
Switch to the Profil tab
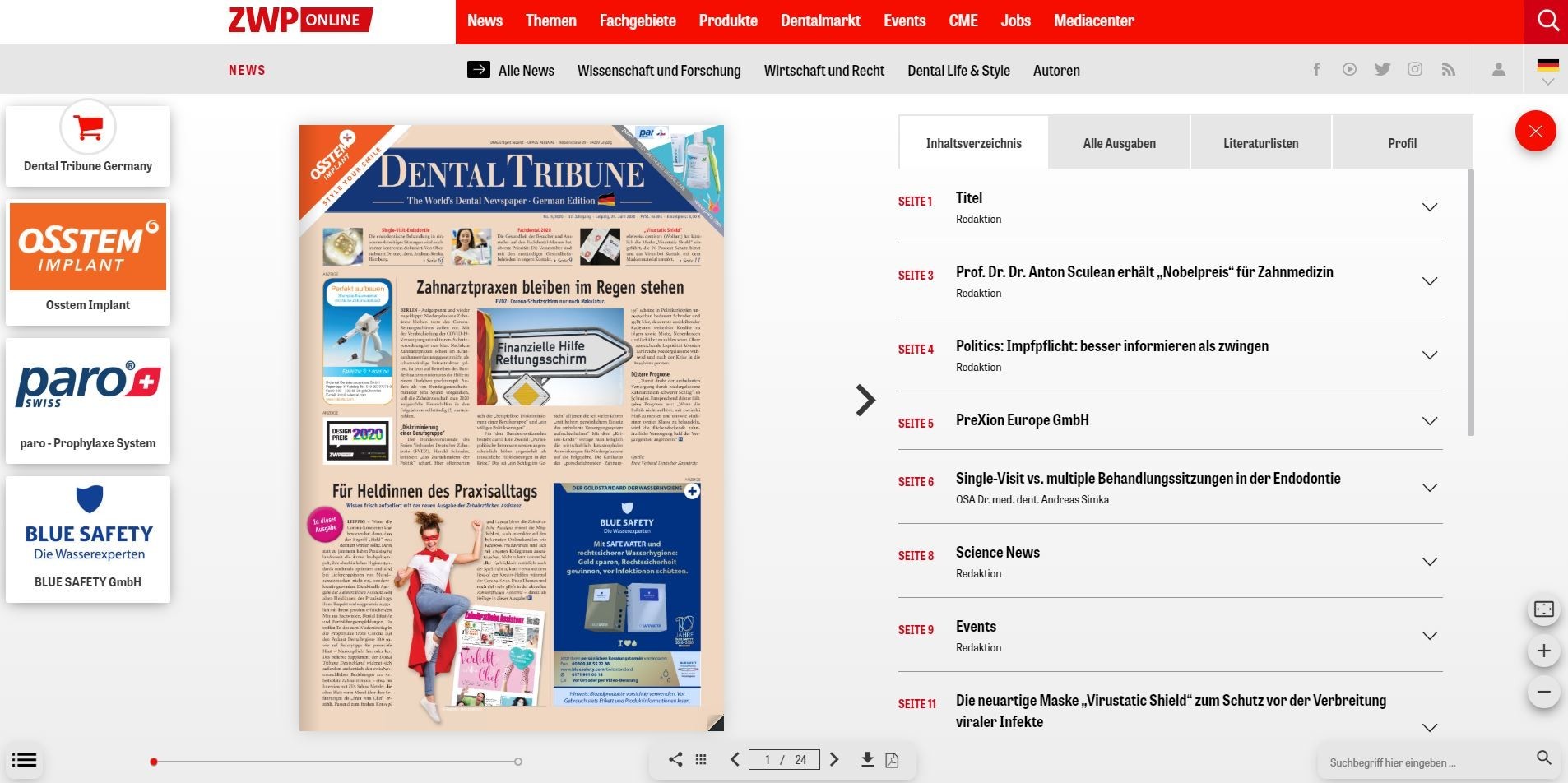pyautogui.click(x=1402, y=142)
